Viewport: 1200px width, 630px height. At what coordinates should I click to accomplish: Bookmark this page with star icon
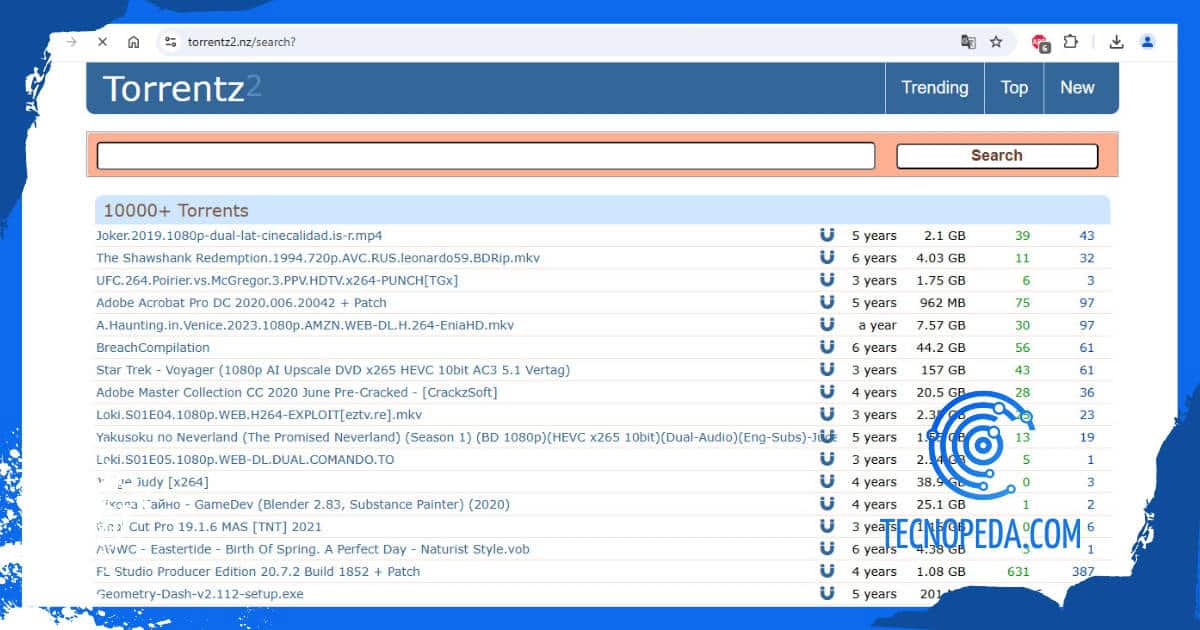(x=996, y=42)
